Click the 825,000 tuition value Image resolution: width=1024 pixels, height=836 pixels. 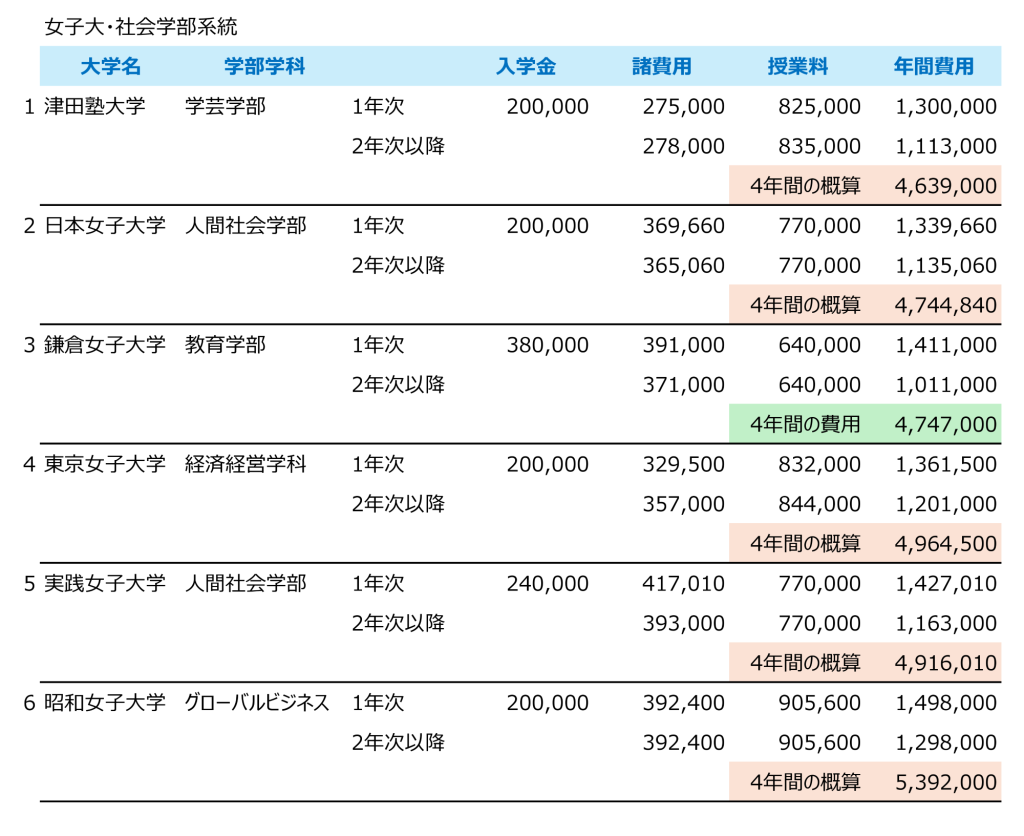pos(819,106)
